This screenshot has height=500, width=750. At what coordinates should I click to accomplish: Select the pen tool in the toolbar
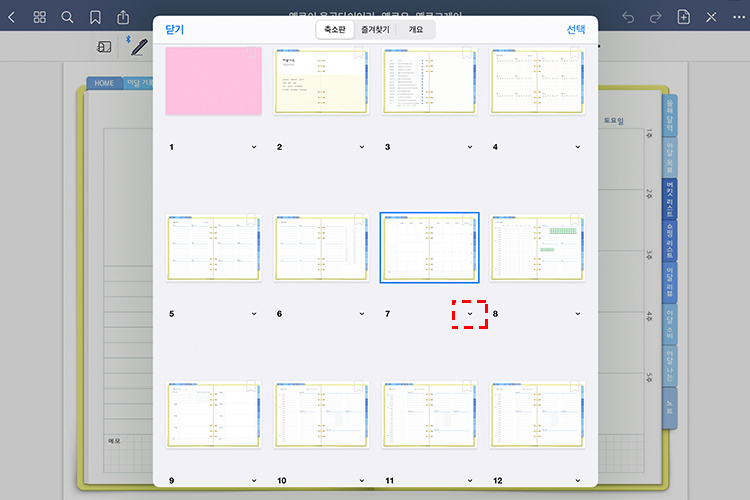139,47
